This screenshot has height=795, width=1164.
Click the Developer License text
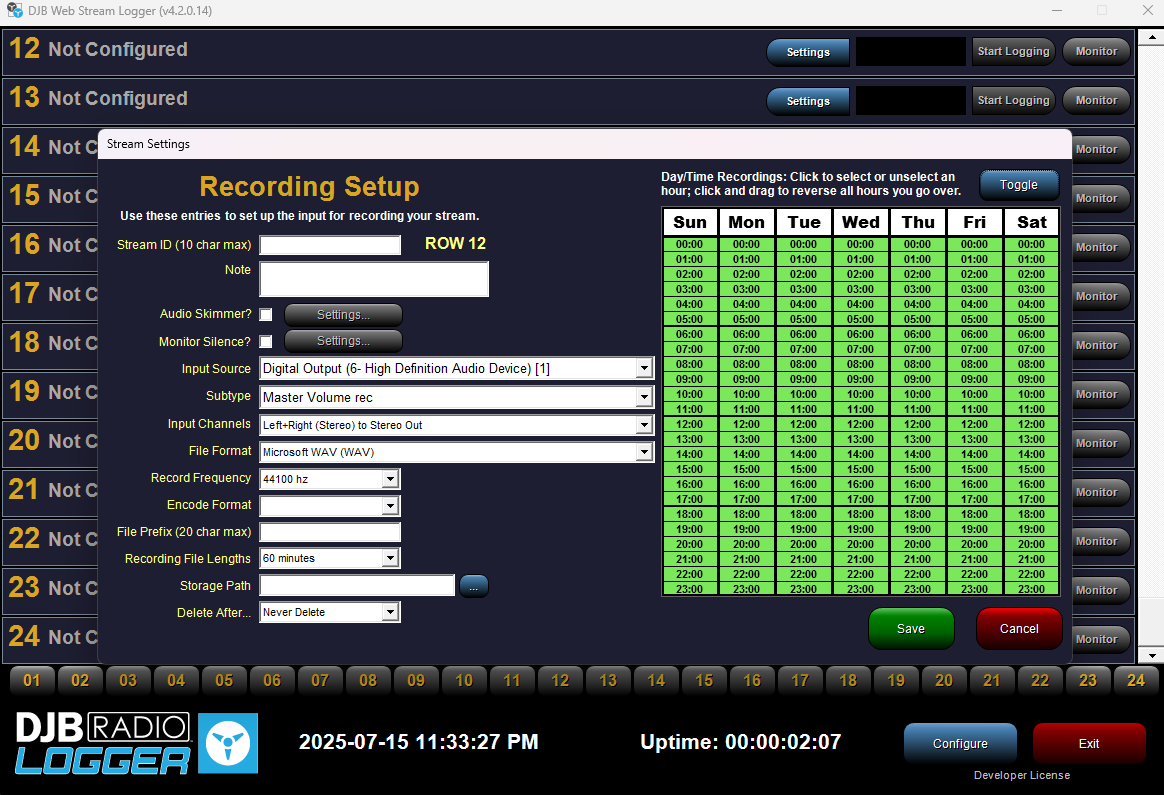click(x=1021, y=775)
